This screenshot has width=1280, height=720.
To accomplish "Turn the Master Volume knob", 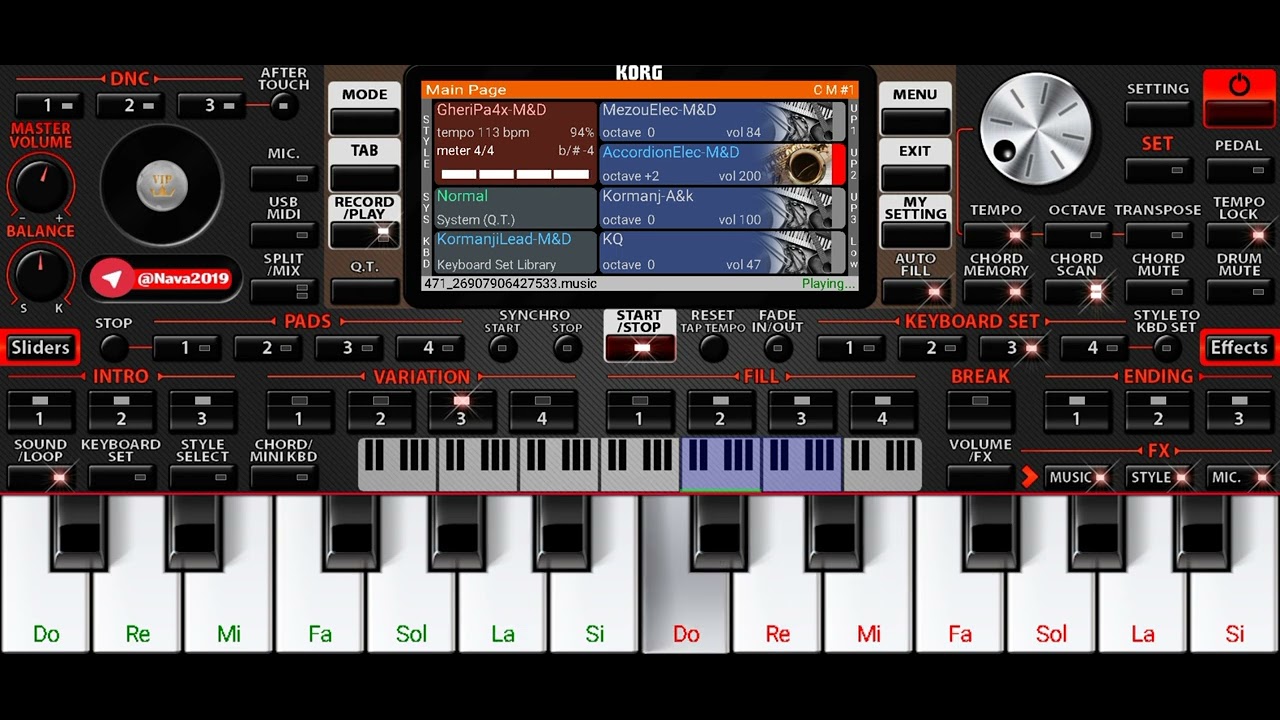I will 41,184.
